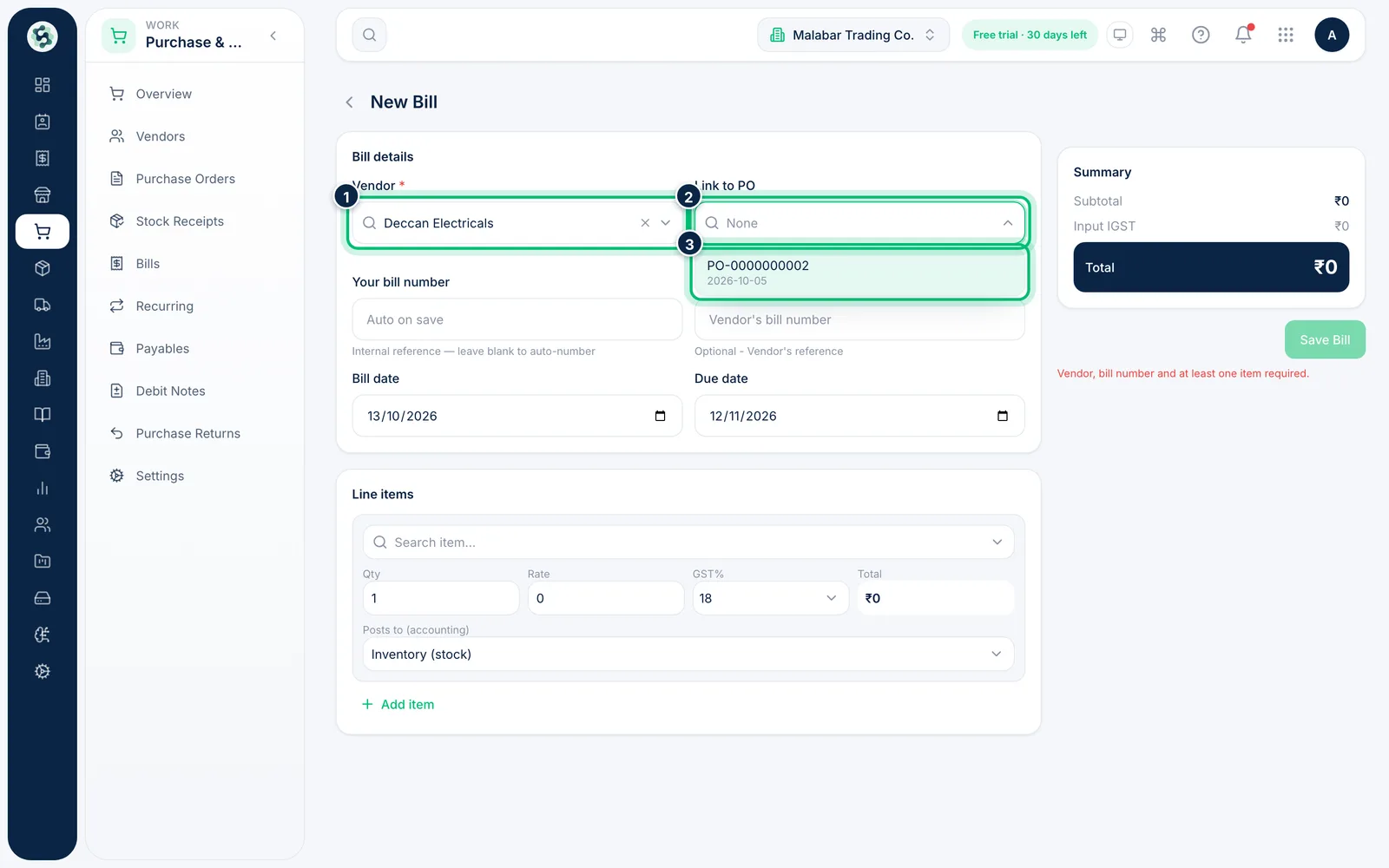Image resolution: width=1389 pixels, height=868 pixels.
Task: Collapse the Purchase module sidebar
Action: pos(273,36)
